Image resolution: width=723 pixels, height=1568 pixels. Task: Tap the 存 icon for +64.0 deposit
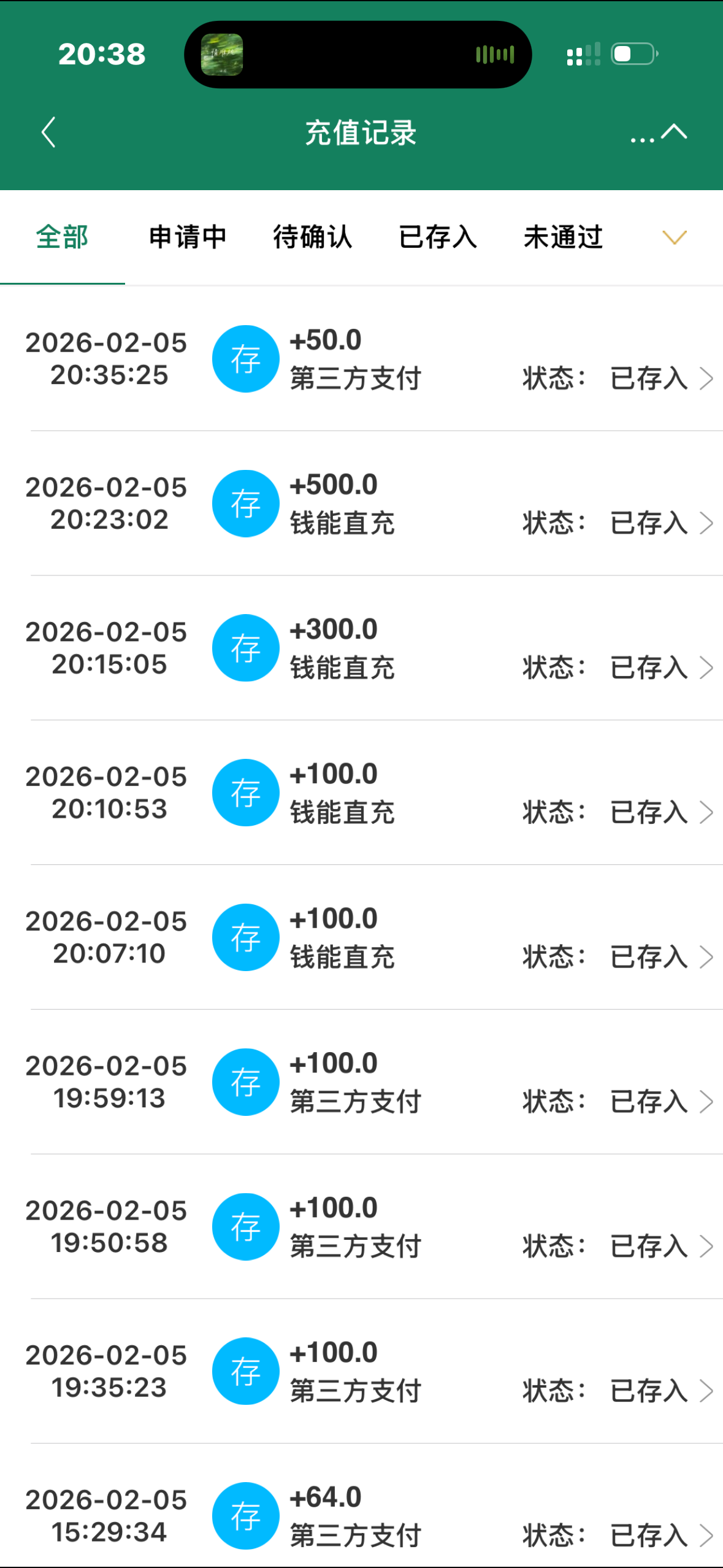245,1516
